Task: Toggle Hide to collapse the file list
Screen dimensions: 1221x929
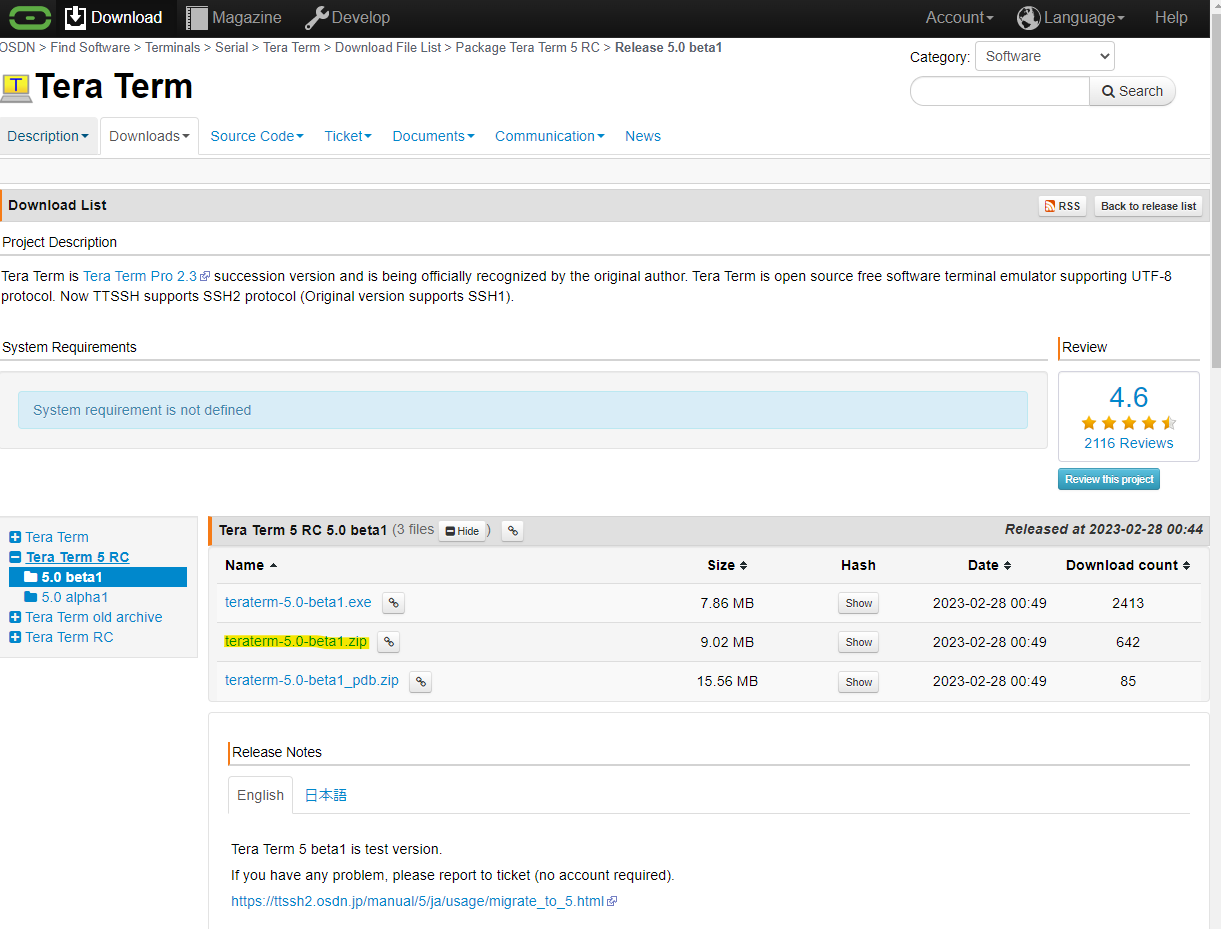Action: pyautogui.click(x=462, y=530)
